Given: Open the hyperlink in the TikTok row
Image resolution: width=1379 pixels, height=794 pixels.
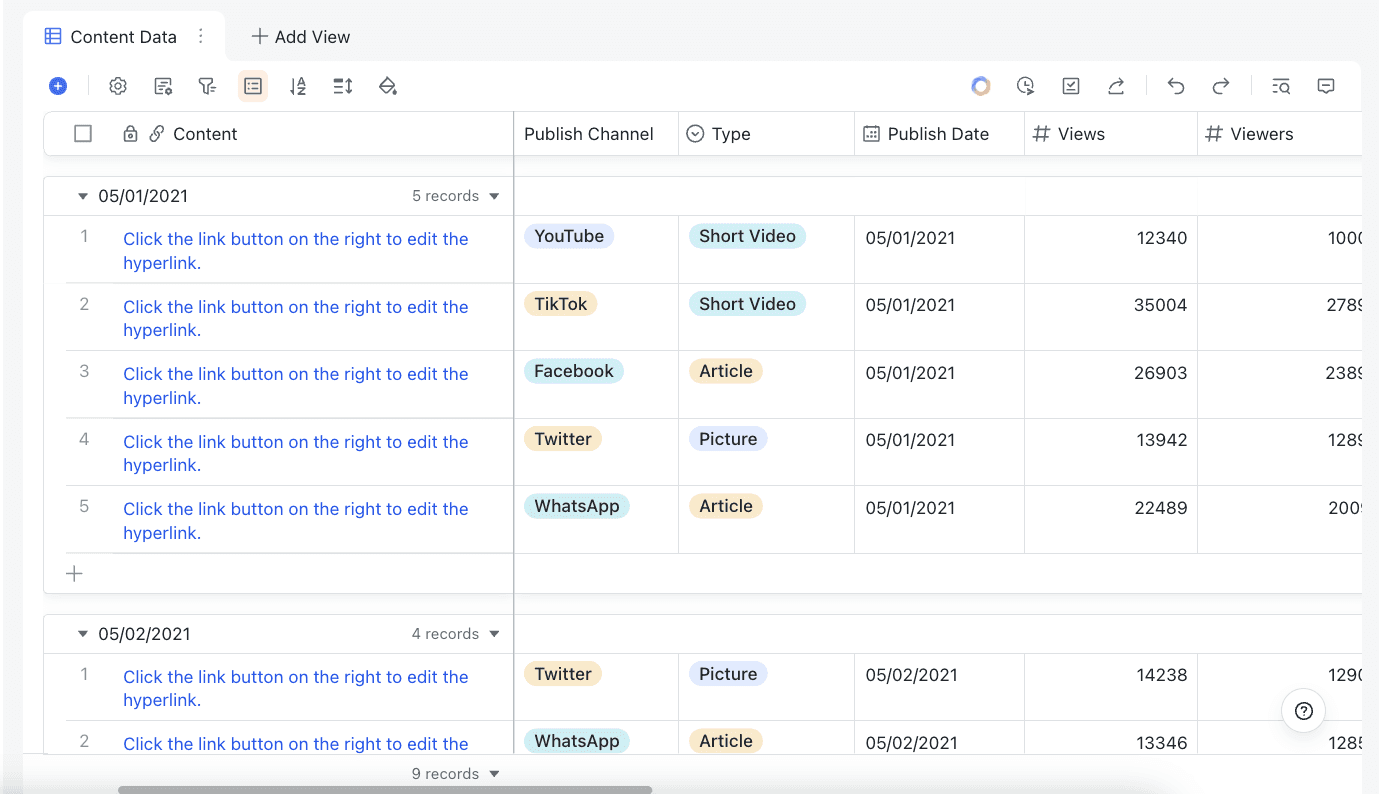Looking at the screenshot, I should (296, 319).
